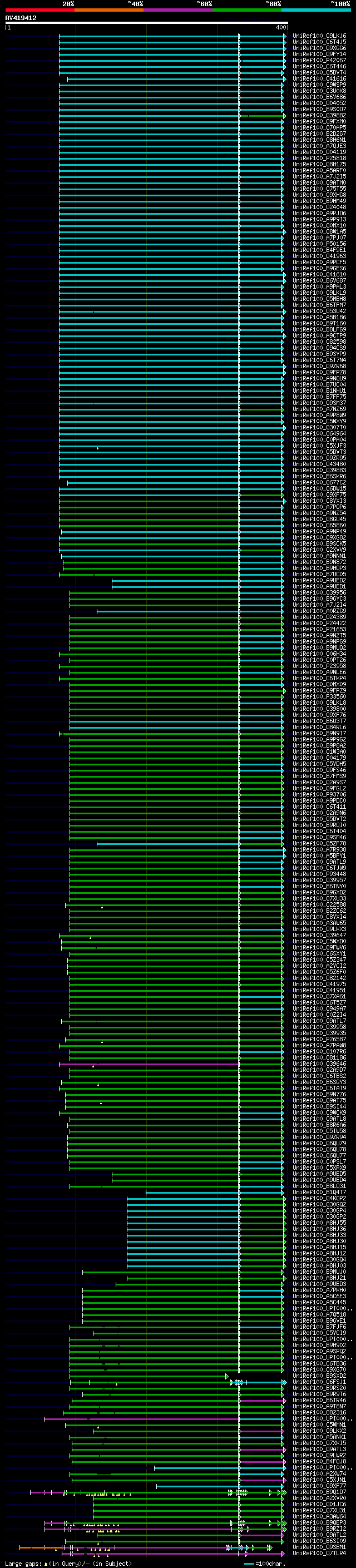Click the UniRef100_P93448 label
This screenshot has height=1568, width=356.
(x=319, y=874)
